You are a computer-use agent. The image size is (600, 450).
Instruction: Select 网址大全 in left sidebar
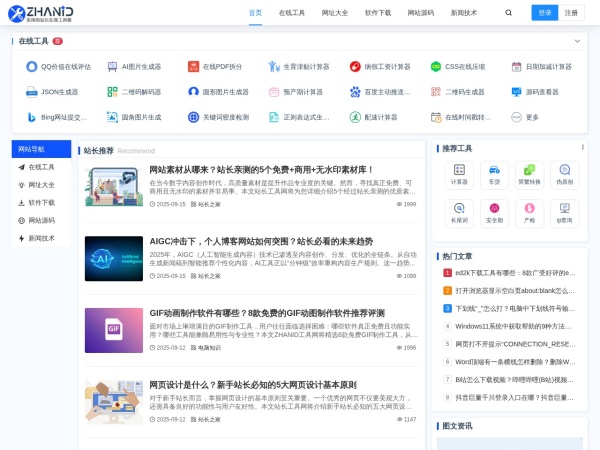[x=41, y=185]
